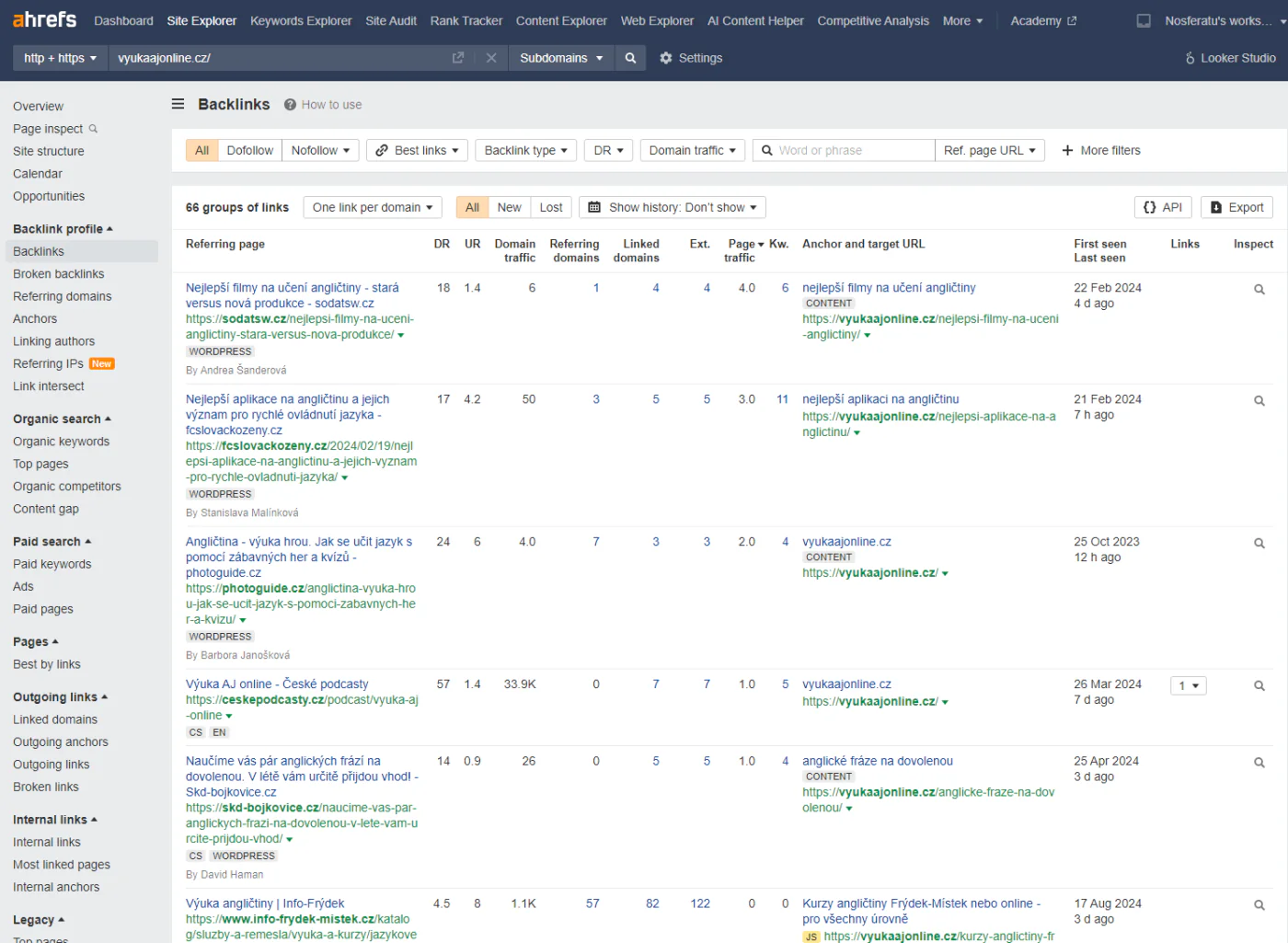
Task: Open Ref. page URL dropdown
Action: tap(990, 150)
